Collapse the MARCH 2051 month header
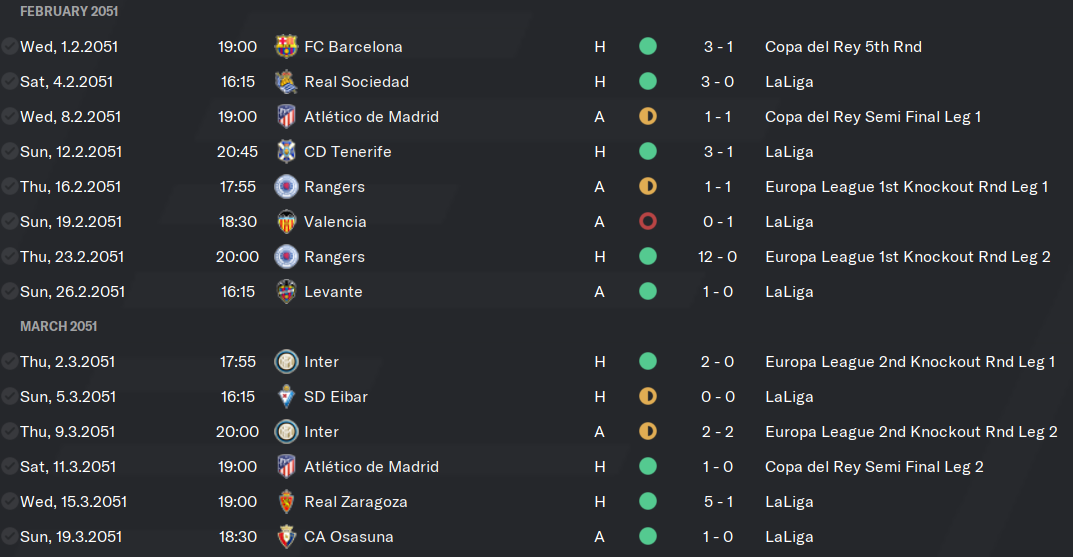This screenshot has width=1073, height=557. 59,326
